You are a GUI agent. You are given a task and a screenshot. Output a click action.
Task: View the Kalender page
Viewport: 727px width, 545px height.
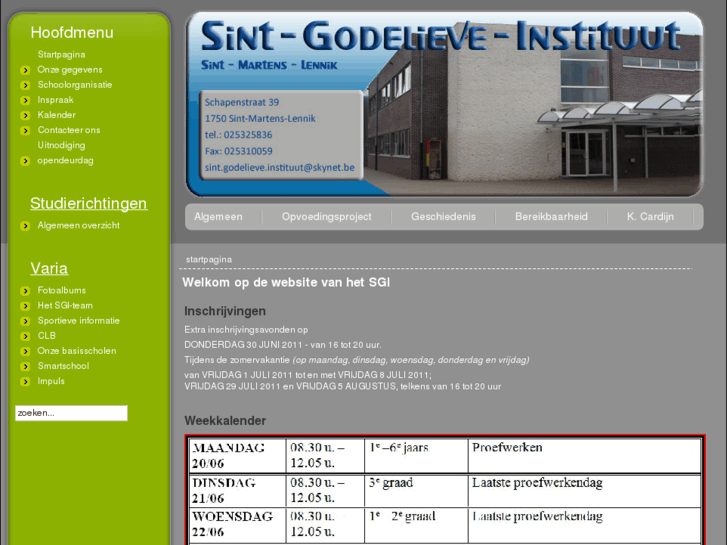pyautogui.click(x=56, y=115)
